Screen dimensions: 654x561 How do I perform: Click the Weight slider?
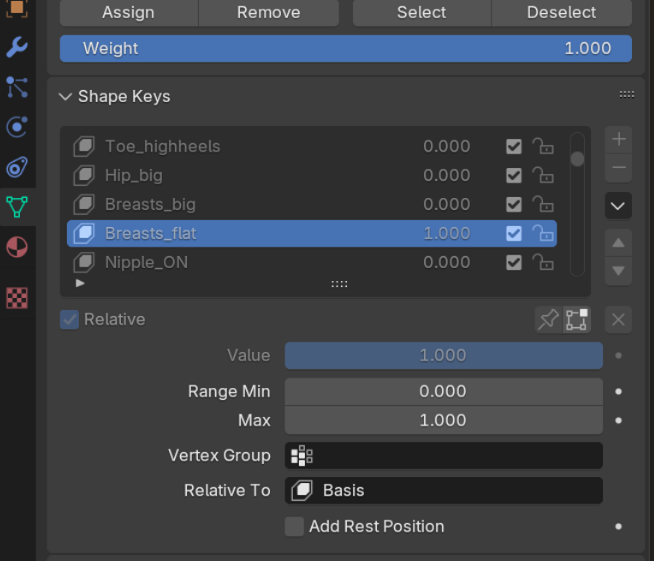click(345, 48)
